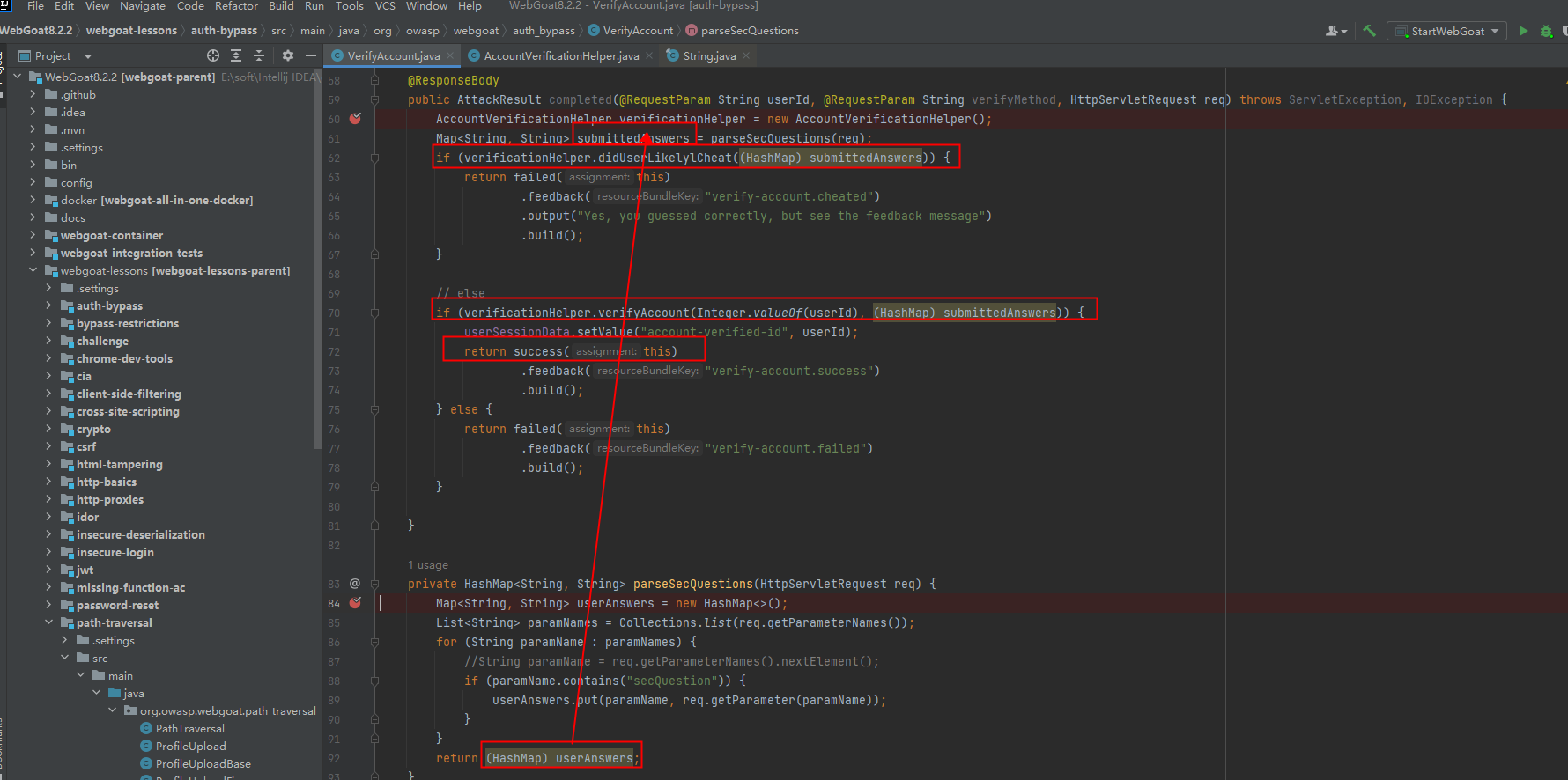Click webgoat-lessons breadcrumb
Image resolution: width=1568 pixels, height=780 pixels.
click(131, 31)
